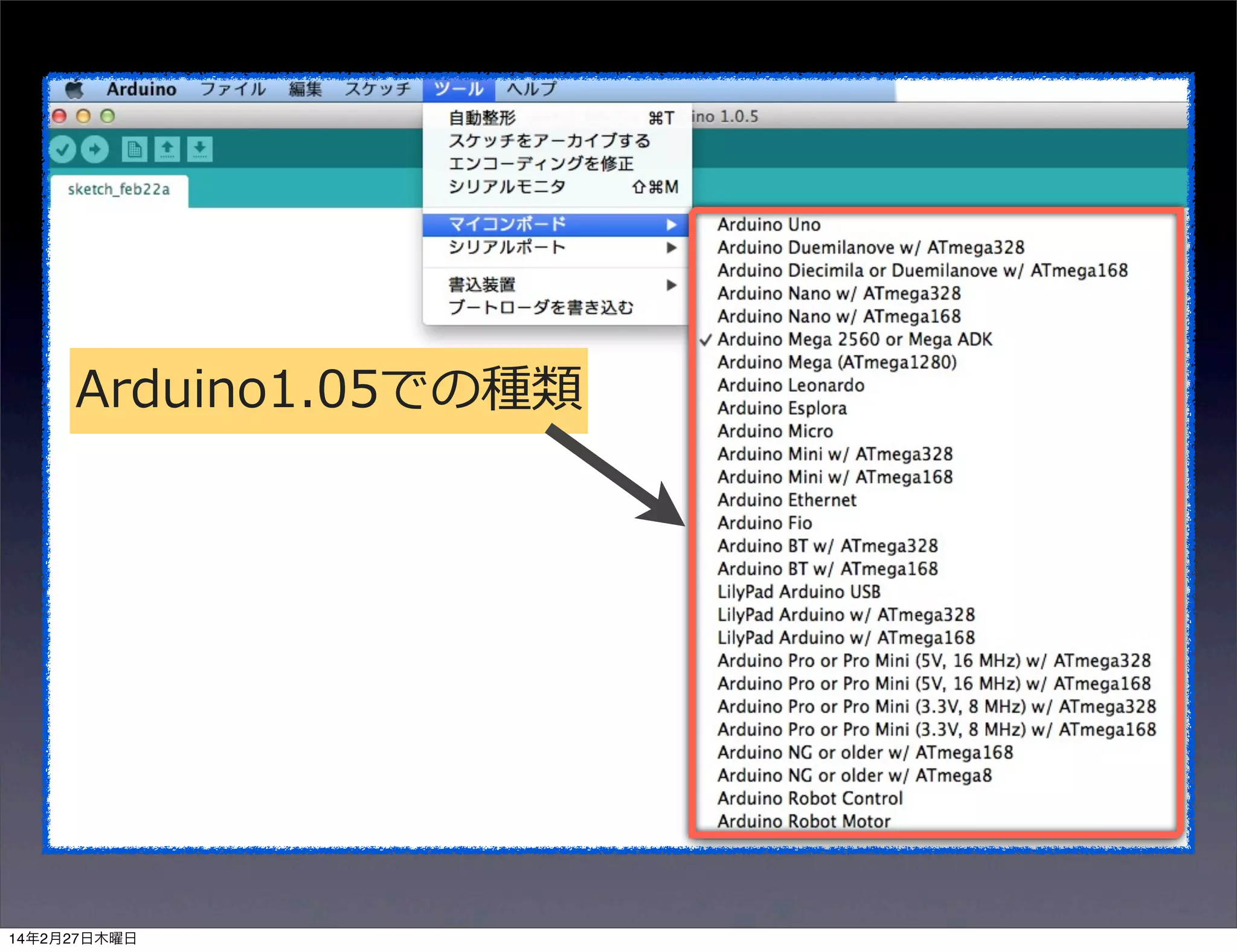Zoom window with green button
Viewport: 1237px width, 952px height.
pos(108,116)
